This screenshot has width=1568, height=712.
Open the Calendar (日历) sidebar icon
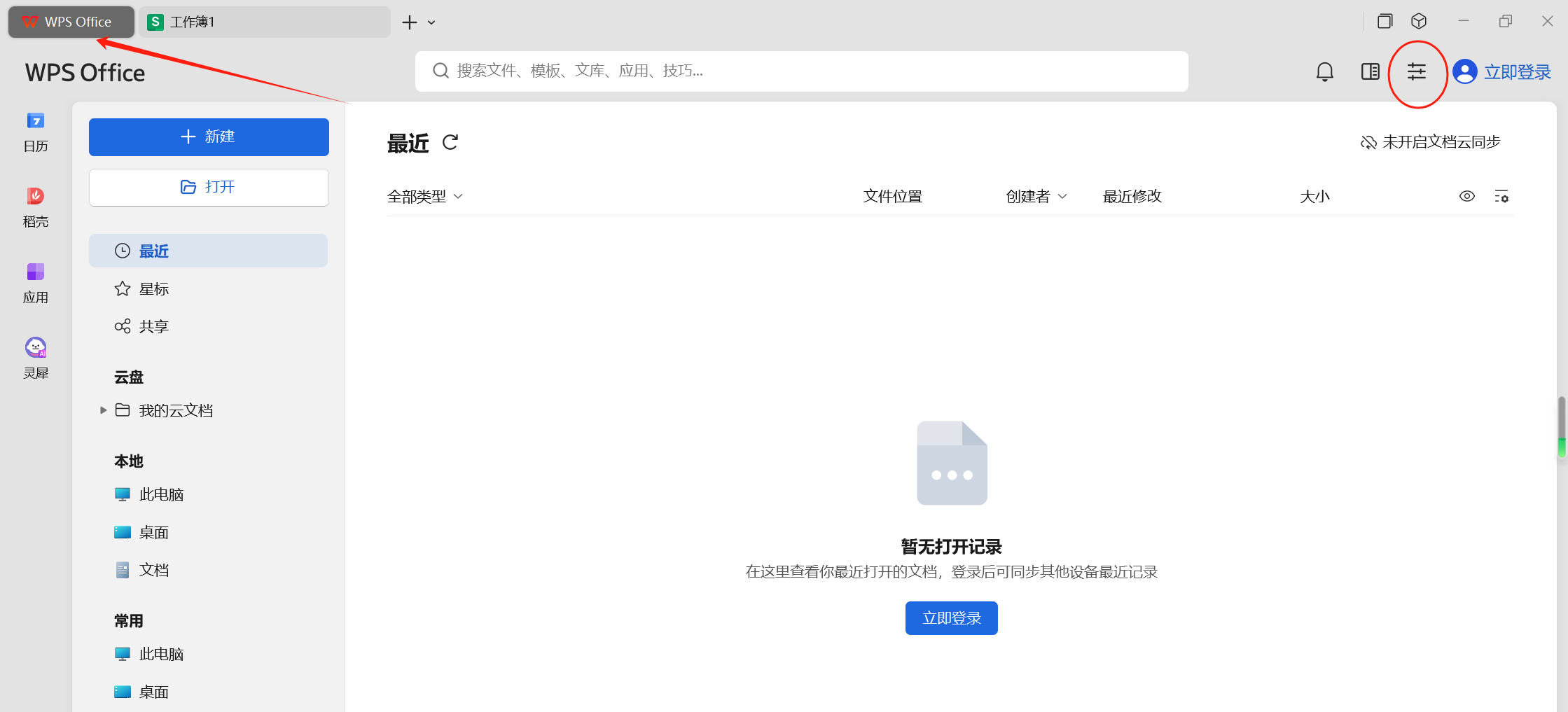36,132
